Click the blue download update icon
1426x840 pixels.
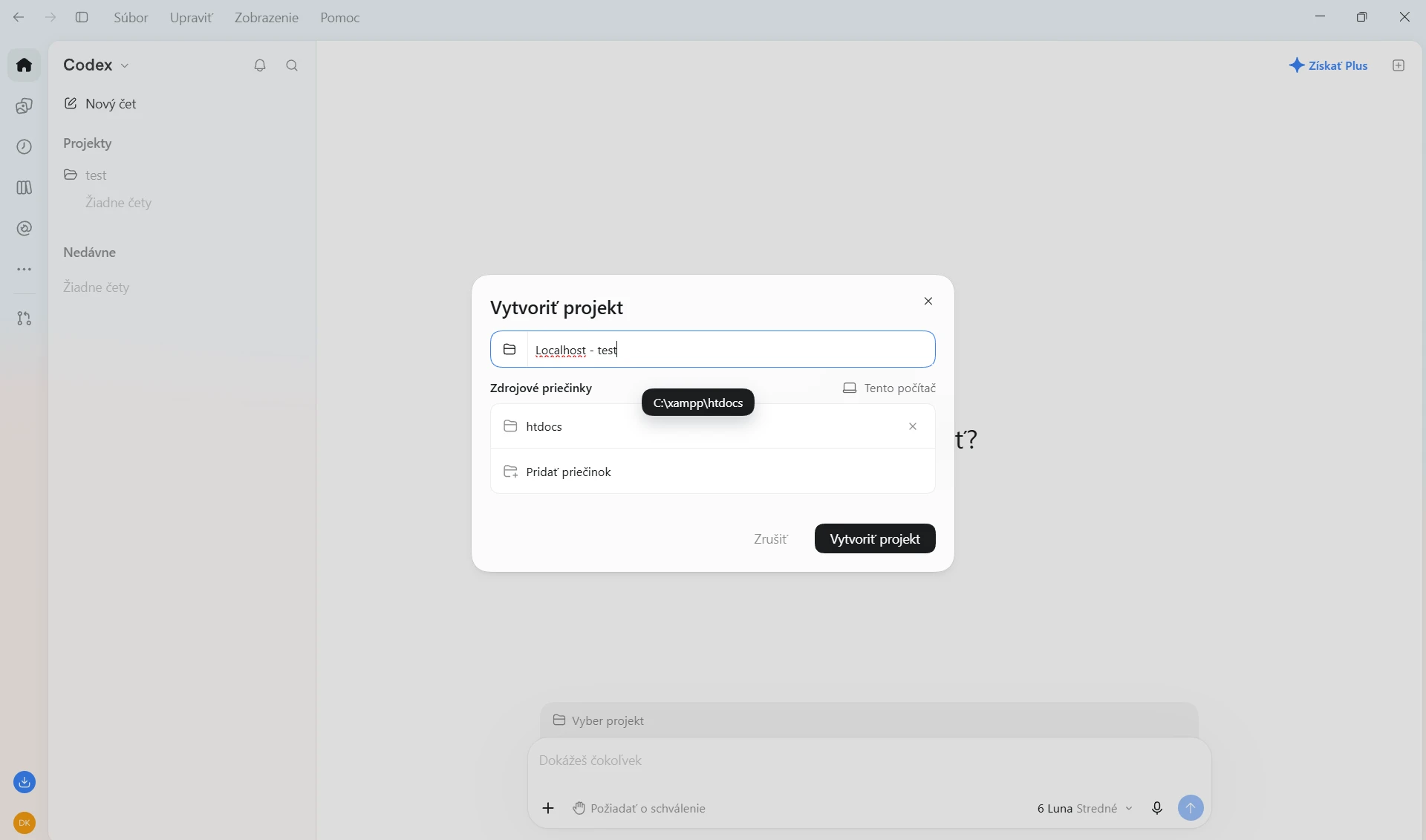coord(25,782)
